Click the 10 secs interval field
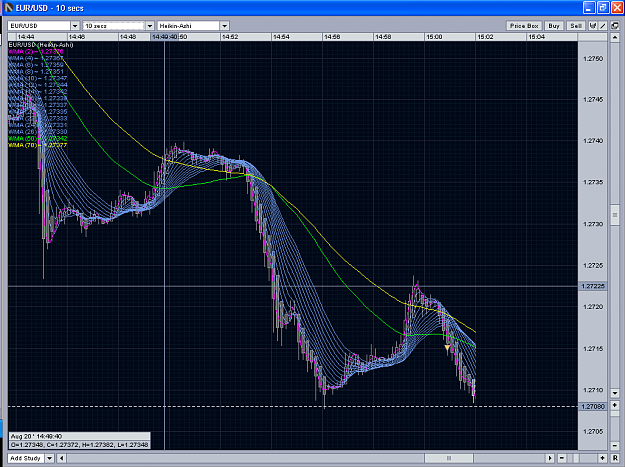This screenshot has height=467, width=625. point(114,26)
